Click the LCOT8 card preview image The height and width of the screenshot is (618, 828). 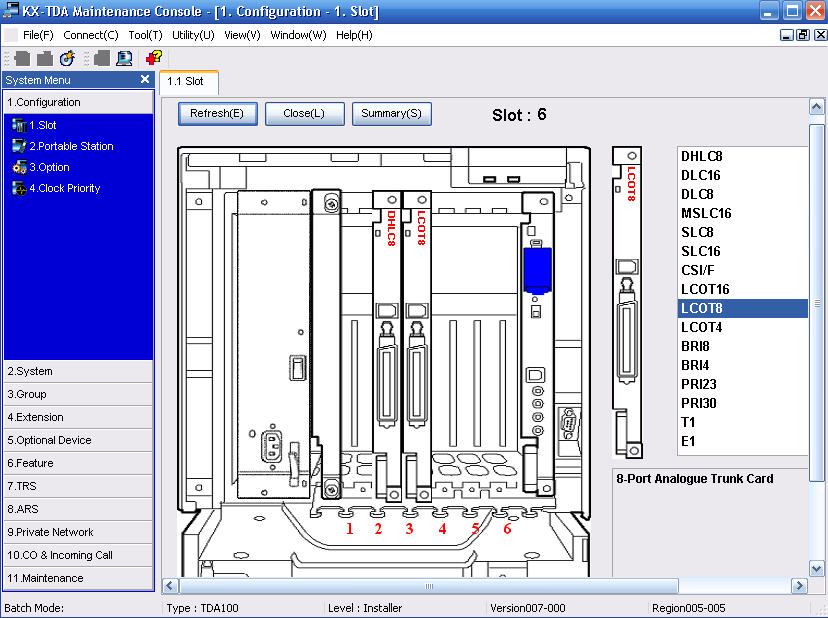click(x=627, y=302)
